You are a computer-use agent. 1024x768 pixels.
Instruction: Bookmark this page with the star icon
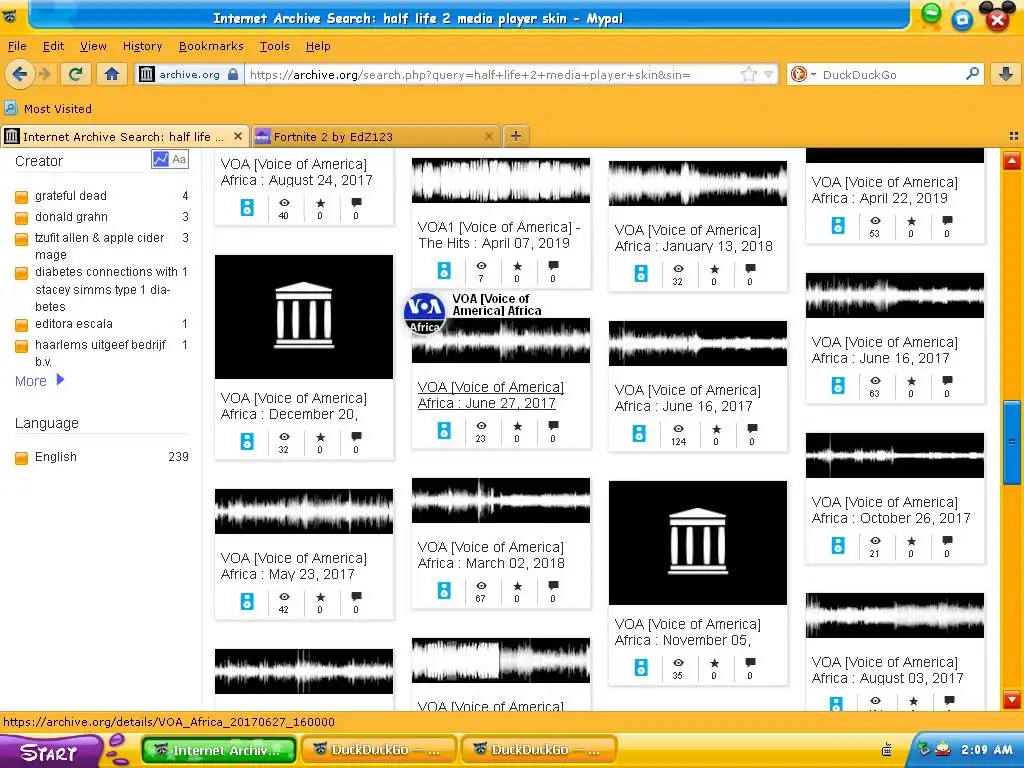[748, 74]
